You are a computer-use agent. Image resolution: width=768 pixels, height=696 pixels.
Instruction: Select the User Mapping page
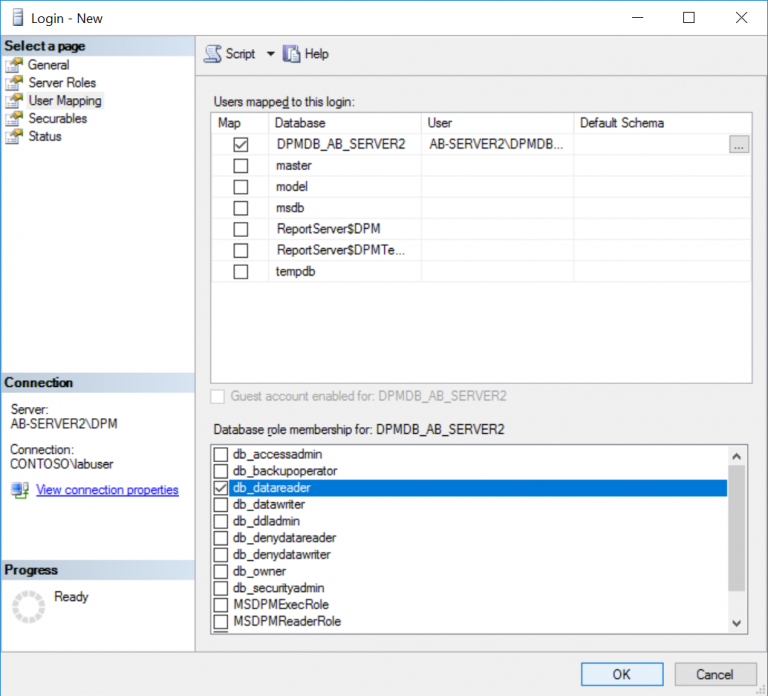pos(65,100)
